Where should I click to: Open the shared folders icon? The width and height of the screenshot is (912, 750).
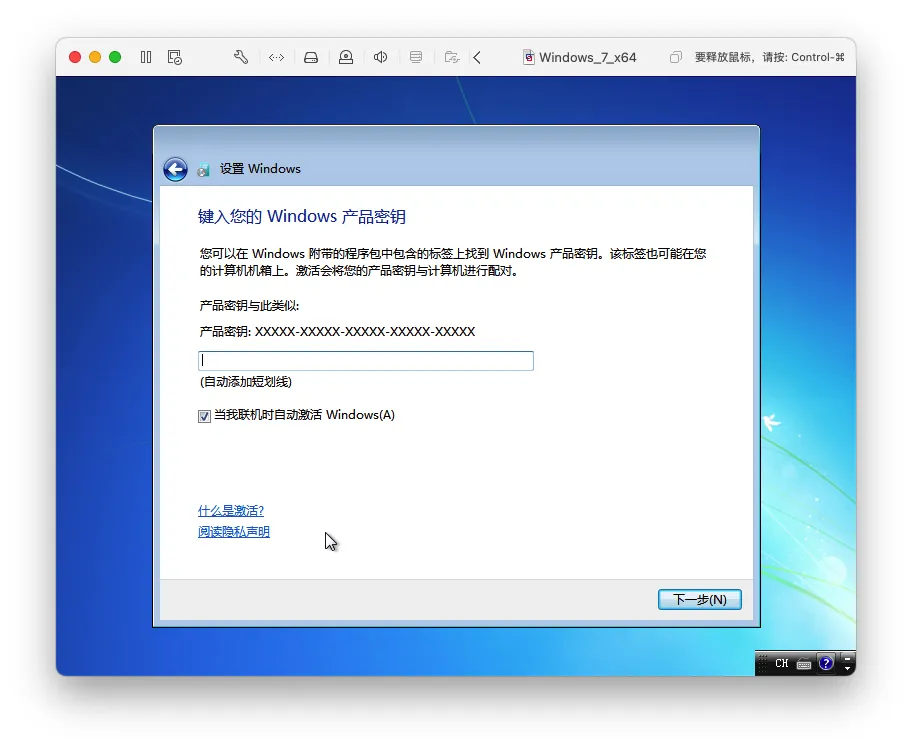[452, 57]
